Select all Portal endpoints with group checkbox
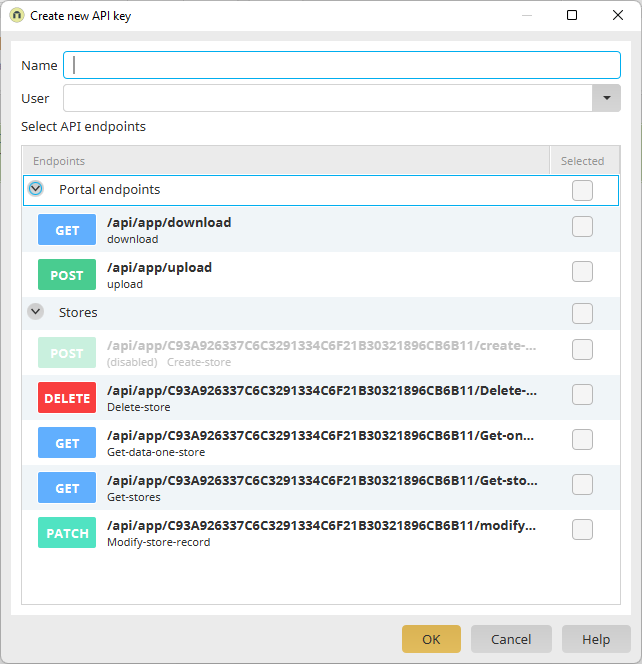The image size is (642, 664). pyautogui.click(x=582, y=190)
